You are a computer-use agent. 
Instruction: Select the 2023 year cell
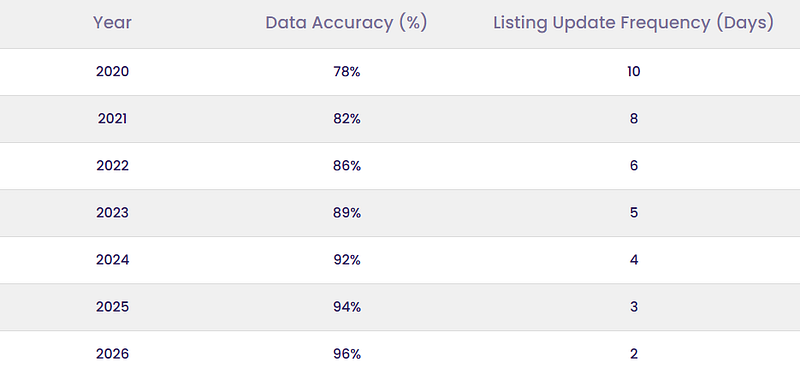(x=112, y=213)
